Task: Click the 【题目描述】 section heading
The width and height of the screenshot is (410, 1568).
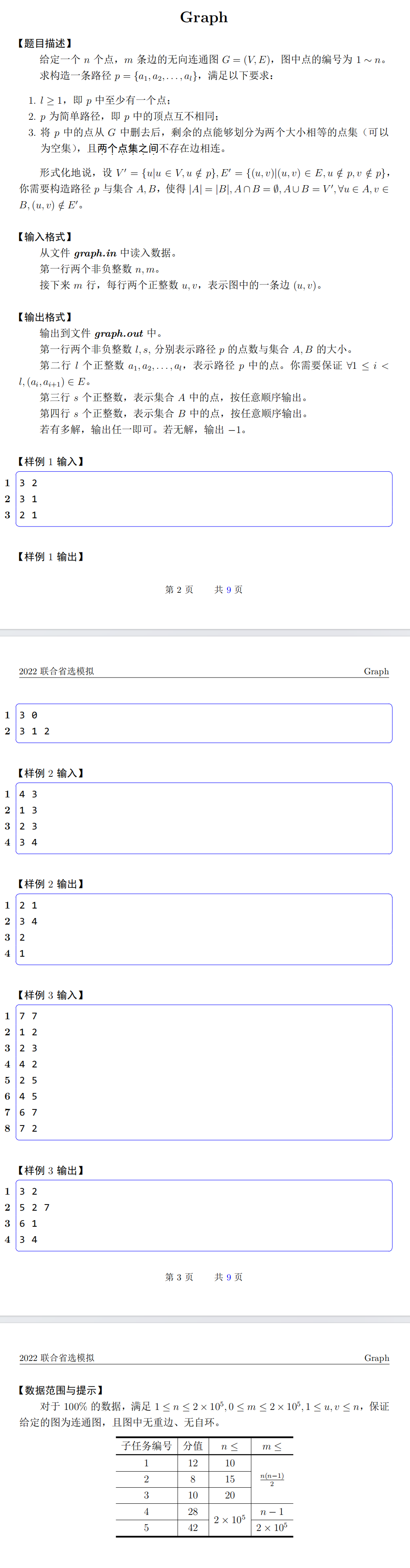Action: click(x=46, y=43)
